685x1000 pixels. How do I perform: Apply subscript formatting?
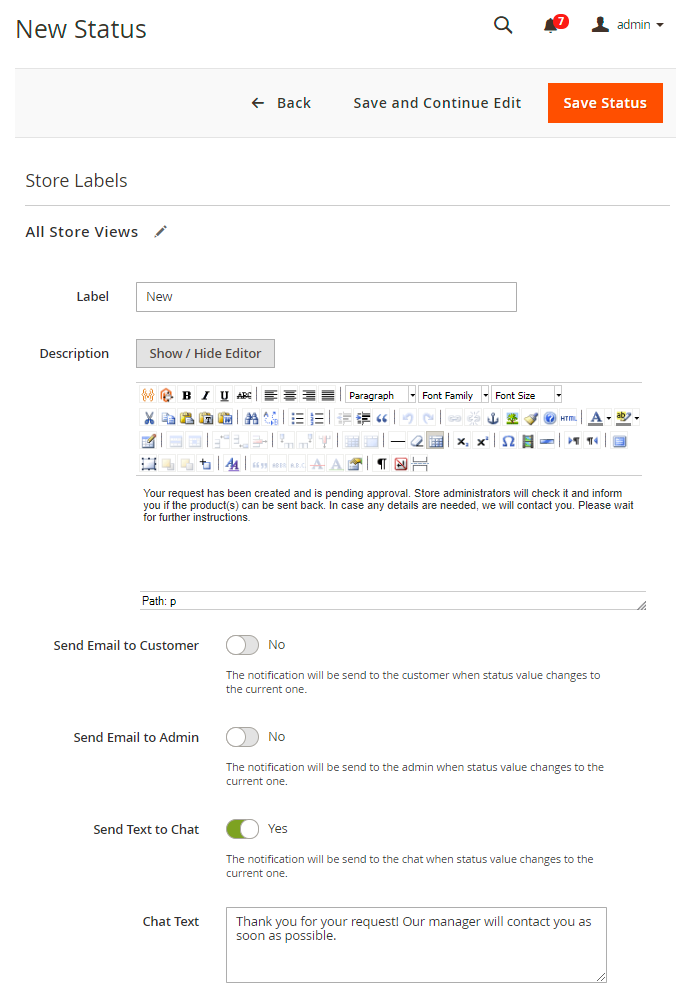tap(463, 441)
